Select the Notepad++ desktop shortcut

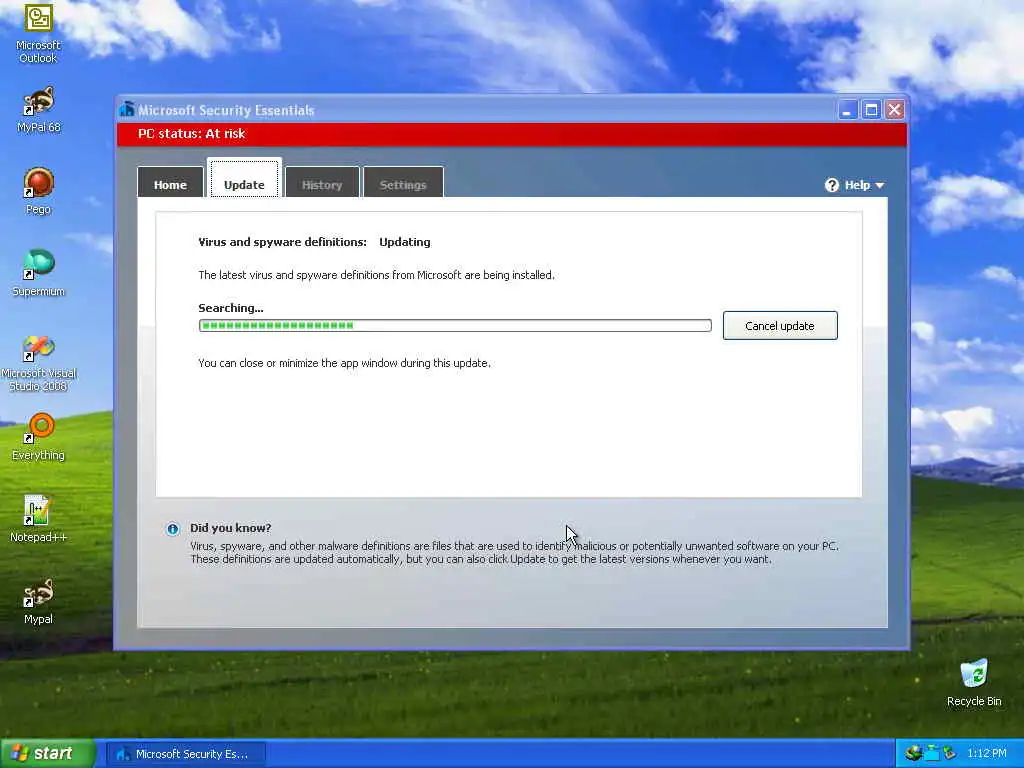[38, 519]
